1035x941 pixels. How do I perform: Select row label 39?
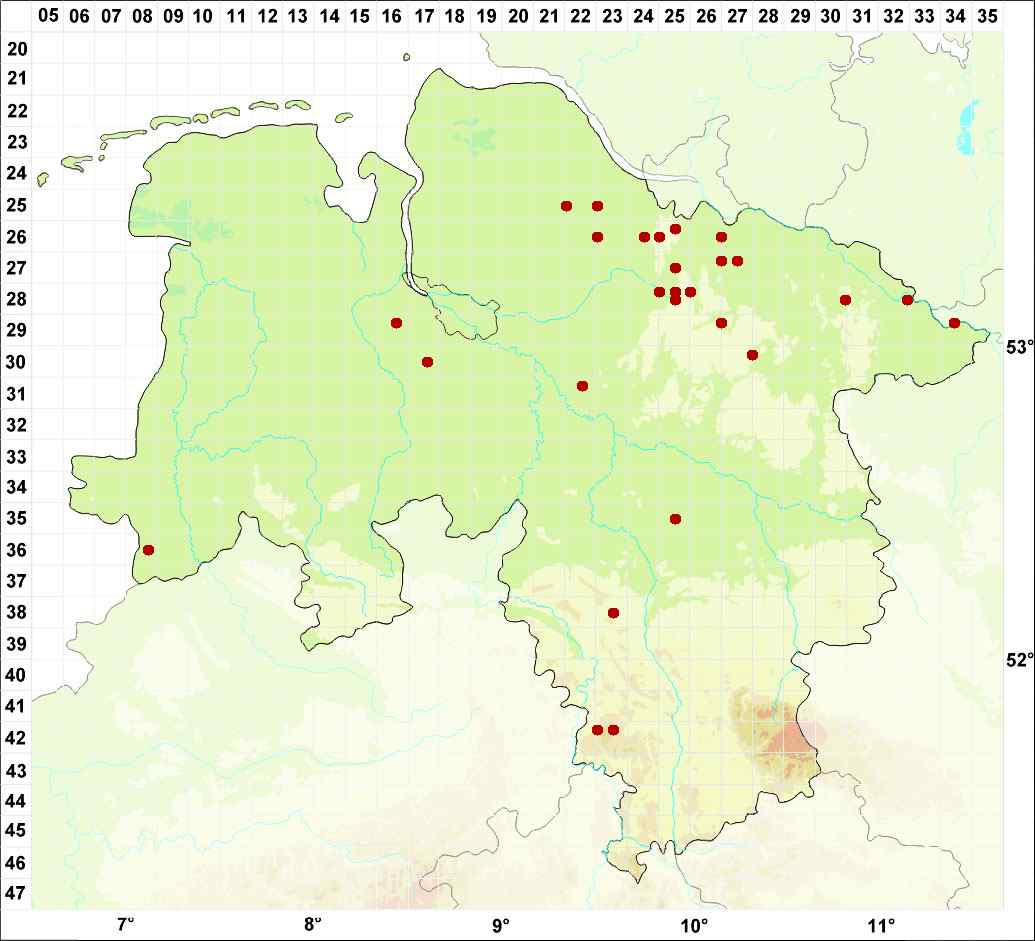(x=17, y=643)
